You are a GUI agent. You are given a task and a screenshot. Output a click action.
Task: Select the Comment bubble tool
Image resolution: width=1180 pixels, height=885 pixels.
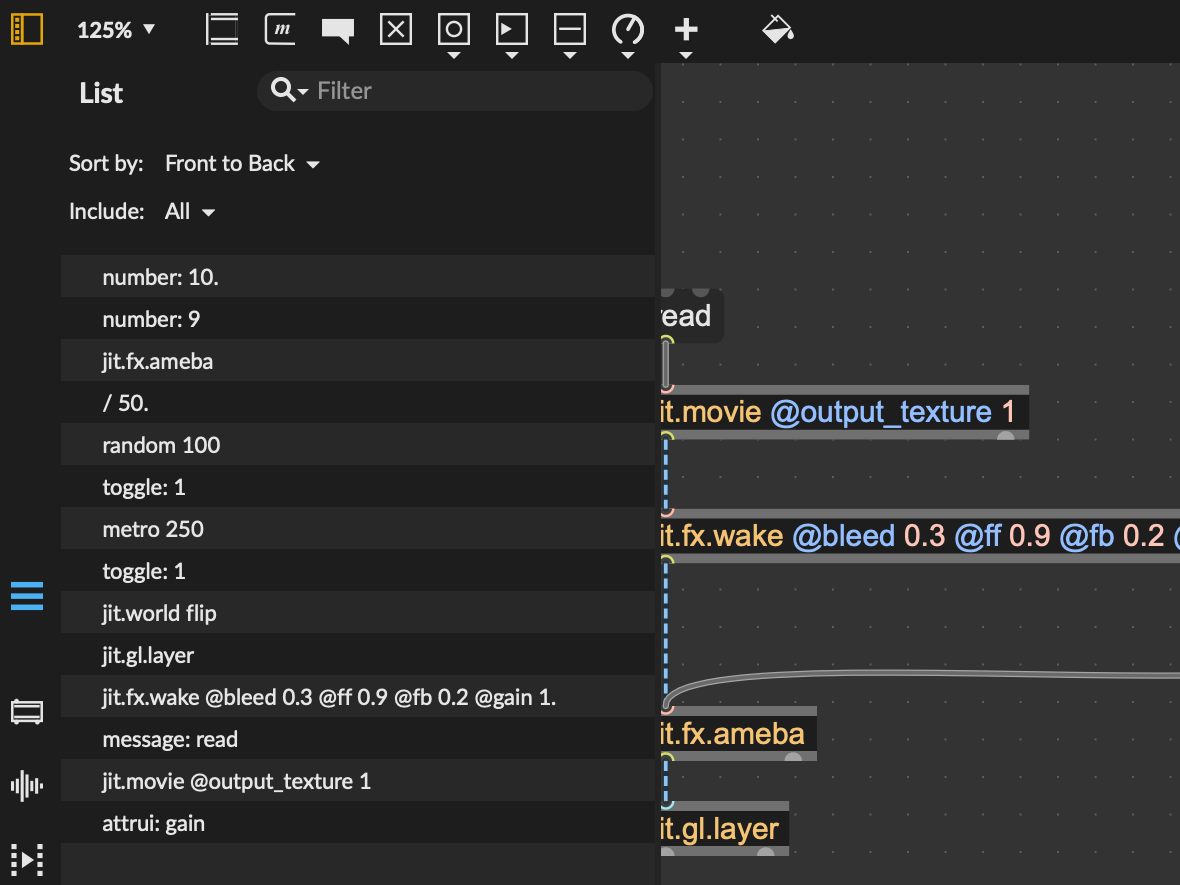[338, 30]
